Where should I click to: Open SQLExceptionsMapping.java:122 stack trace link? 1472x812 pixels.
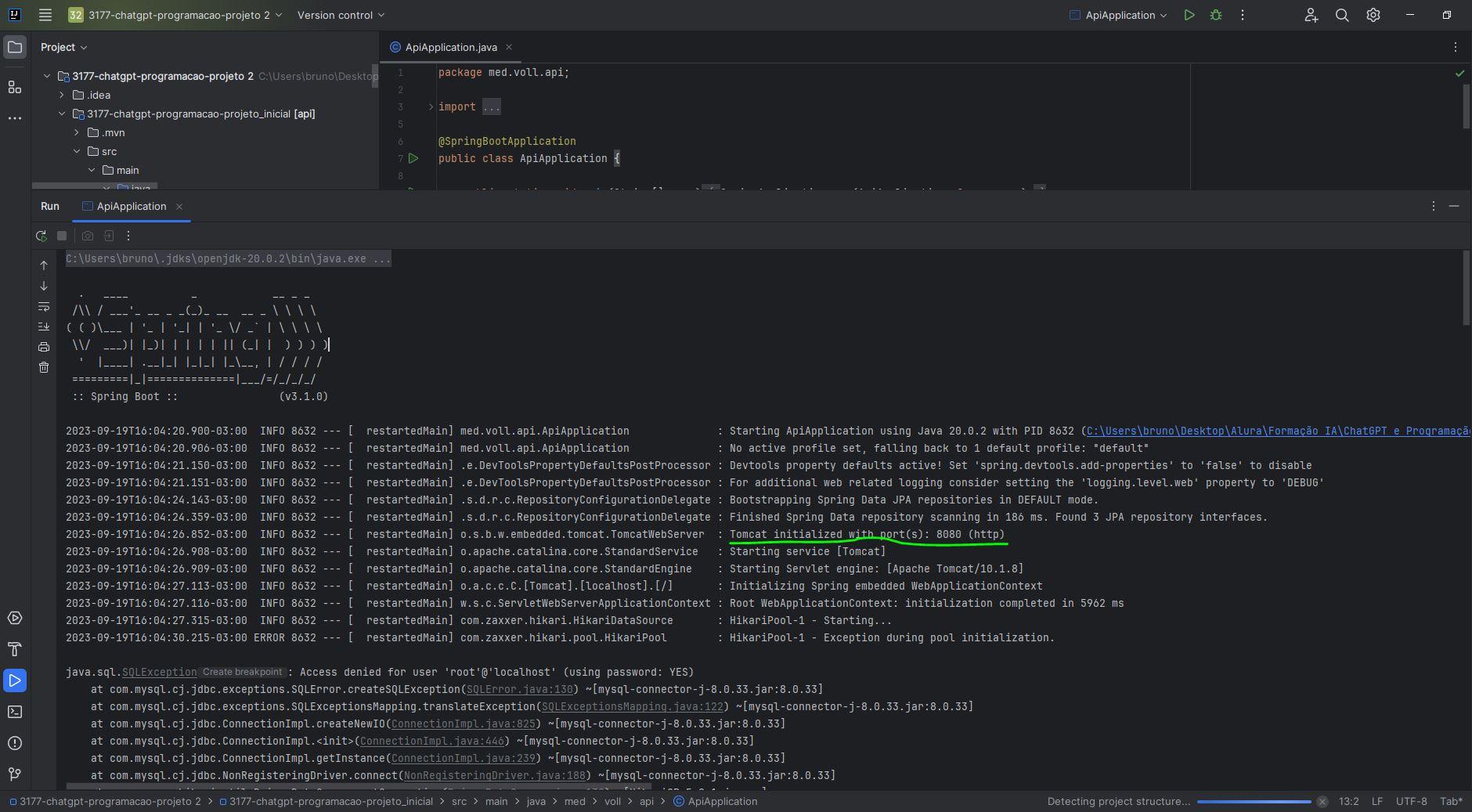click(x=633, y=706)
